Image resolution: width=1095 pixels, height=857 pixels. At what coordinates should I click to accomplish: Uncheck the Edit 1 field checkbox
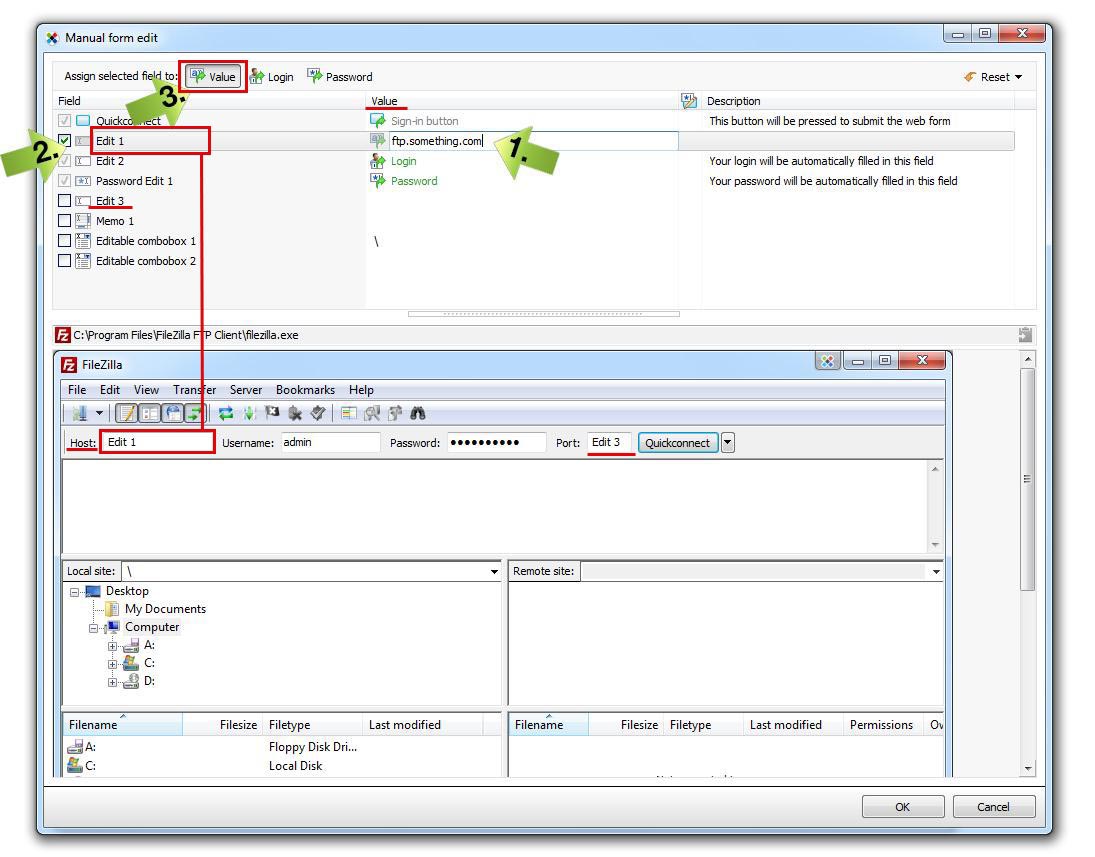pos(64,141)
